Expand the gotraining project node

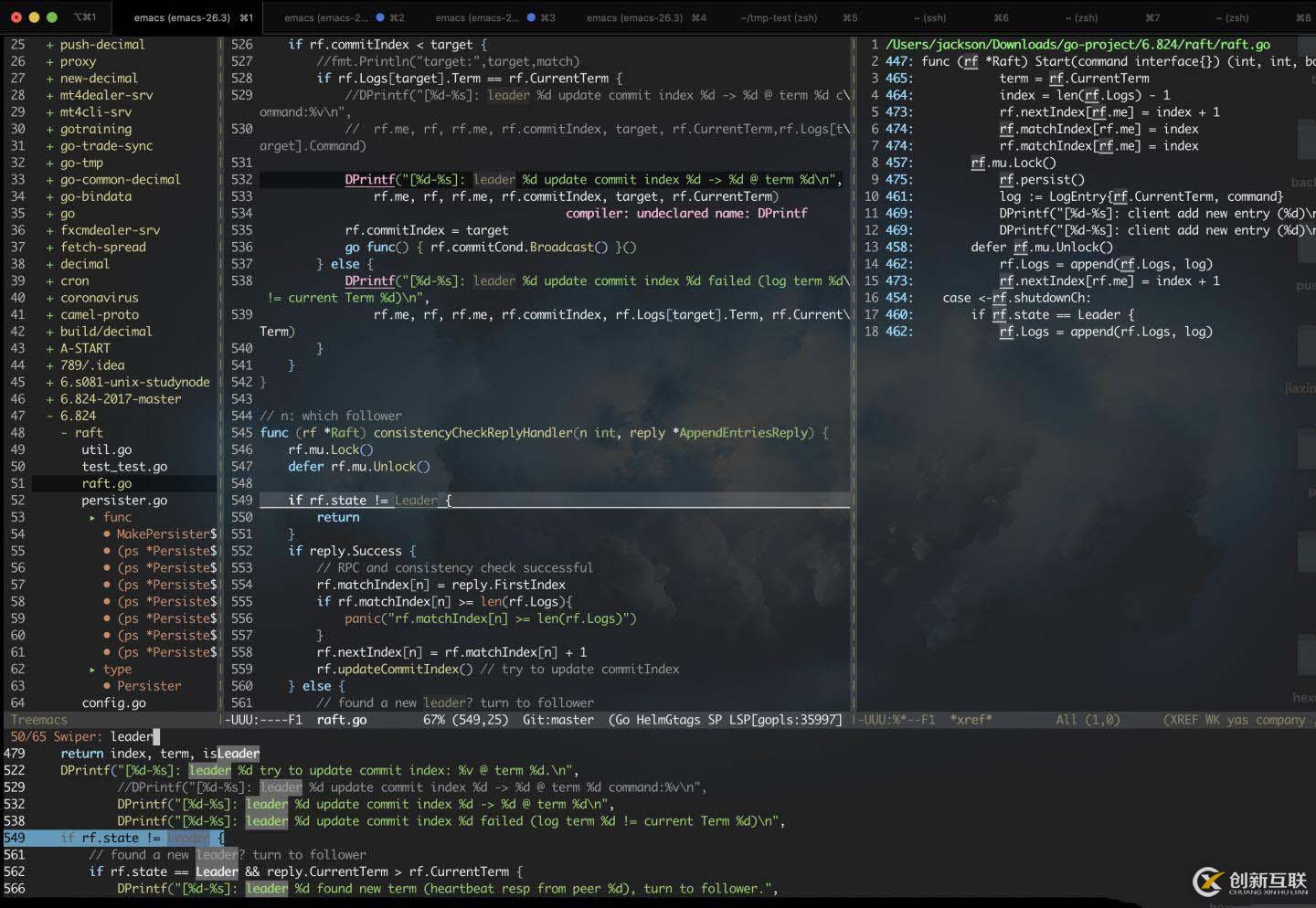point(50,129)
